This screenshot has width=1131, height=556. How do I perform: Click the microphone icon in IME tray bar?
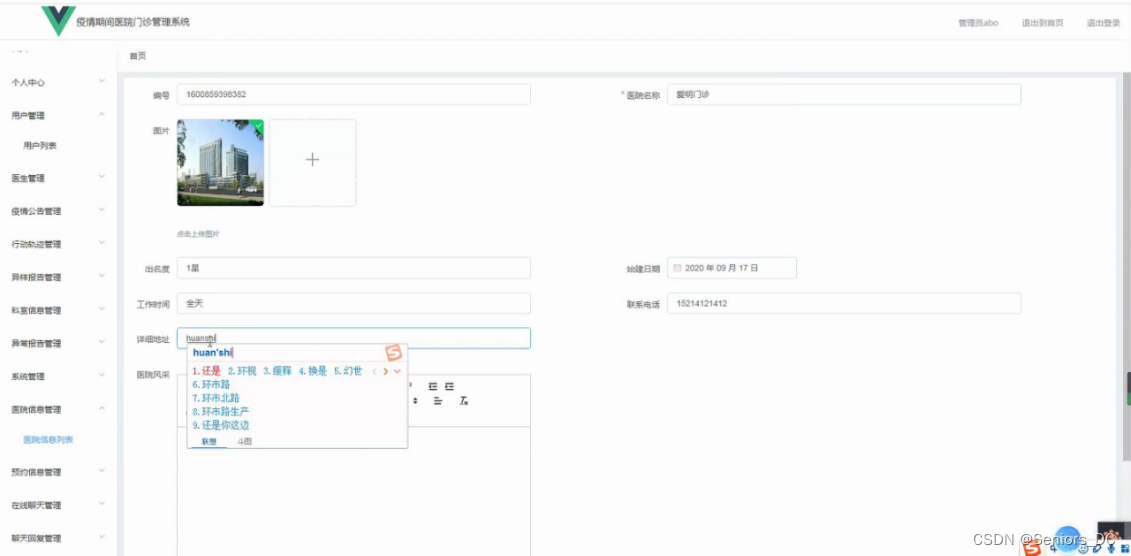tap(1112, 550)
